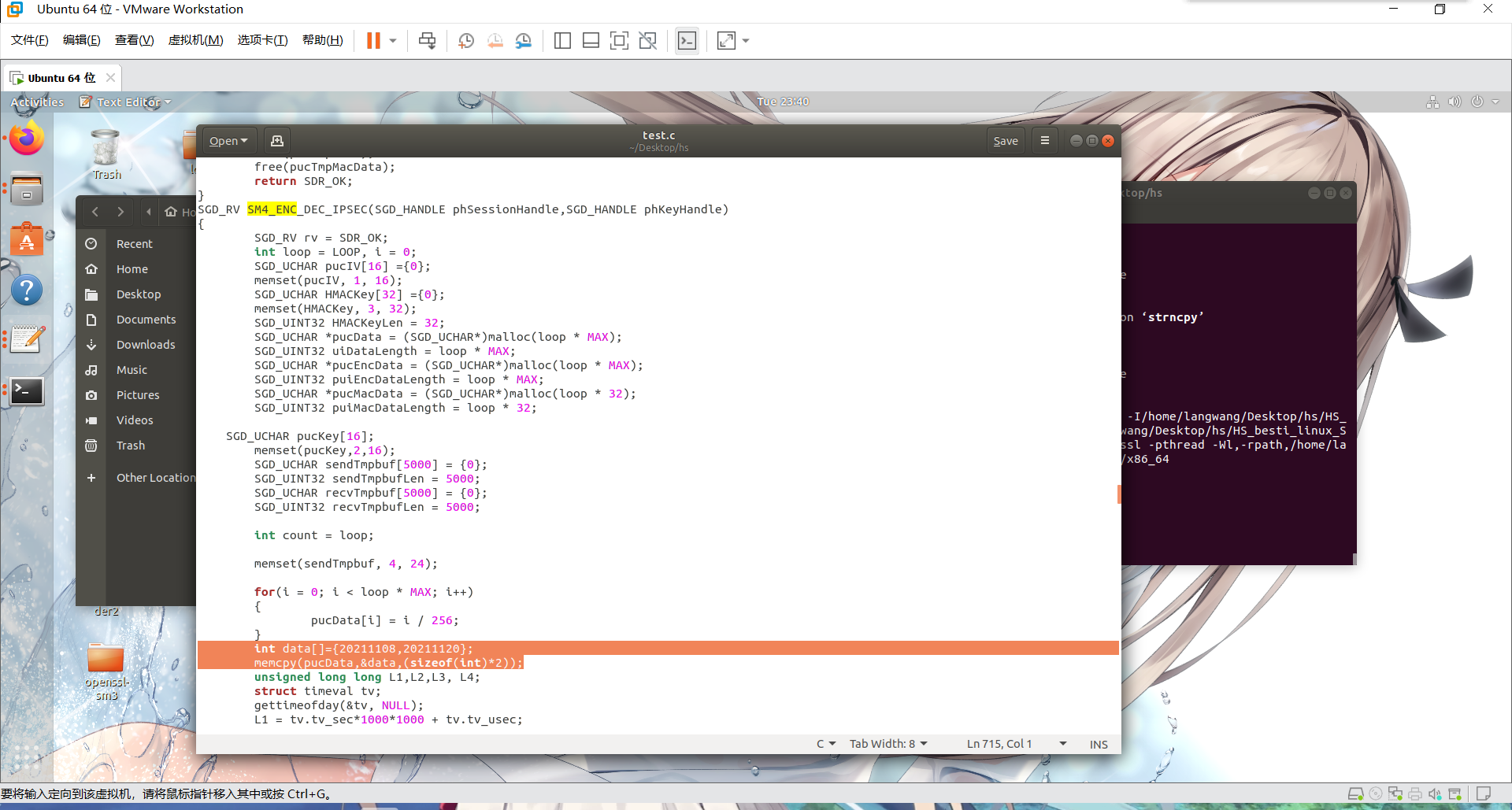The height and width of the screenshot is (810, 1512).
Task: Revert to the previous snapshot icon
Action: pyautogui.click(x=495, y=40)
